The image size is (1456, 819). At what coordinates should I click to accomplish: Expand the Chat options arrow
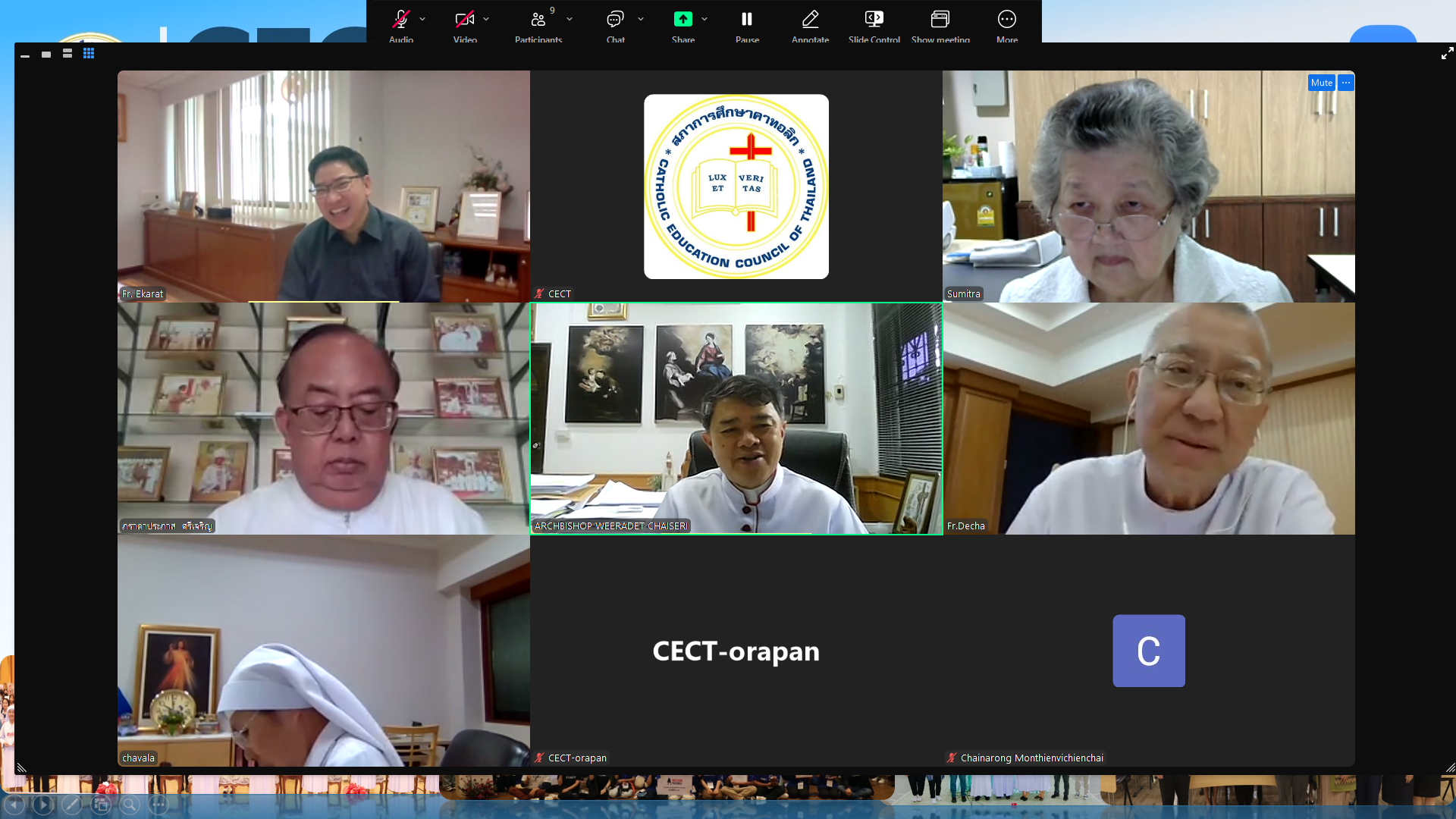coord(641,19)
